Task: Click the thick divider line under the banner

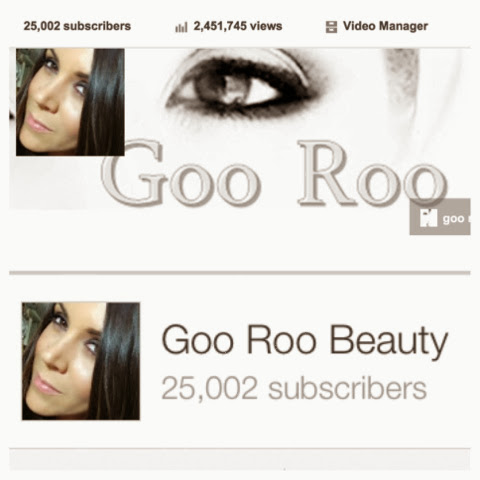Action: (x=240, y=273)
